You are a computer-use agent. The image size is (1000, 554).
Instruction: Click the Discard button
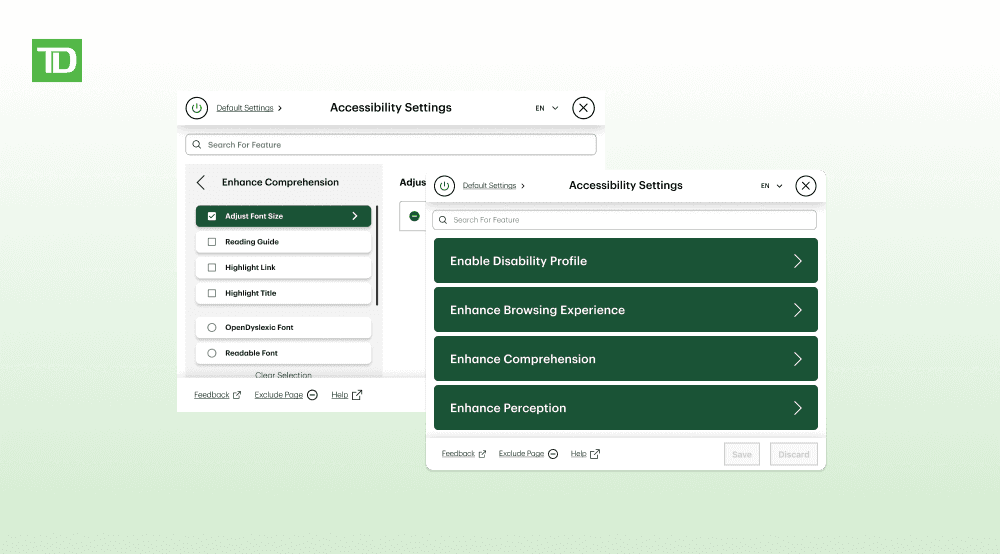click(x=793, y=455)
